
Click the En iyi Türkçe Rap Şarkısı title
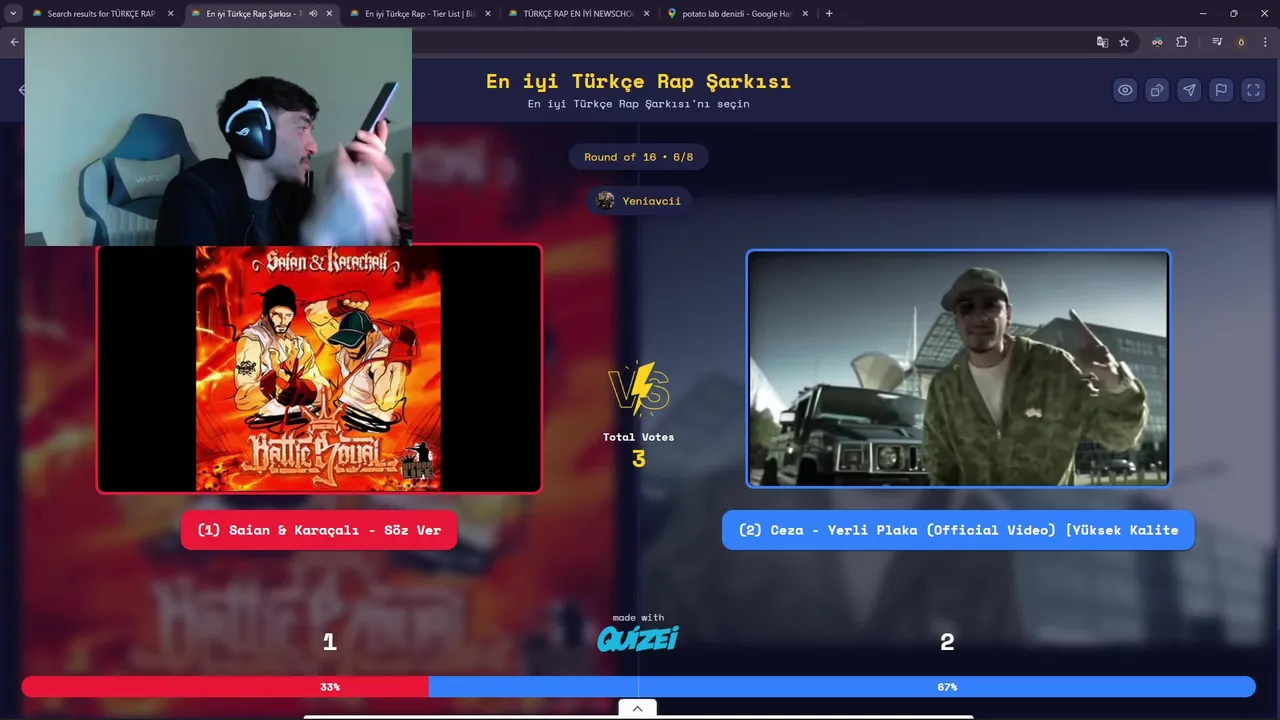coord(638,81)
